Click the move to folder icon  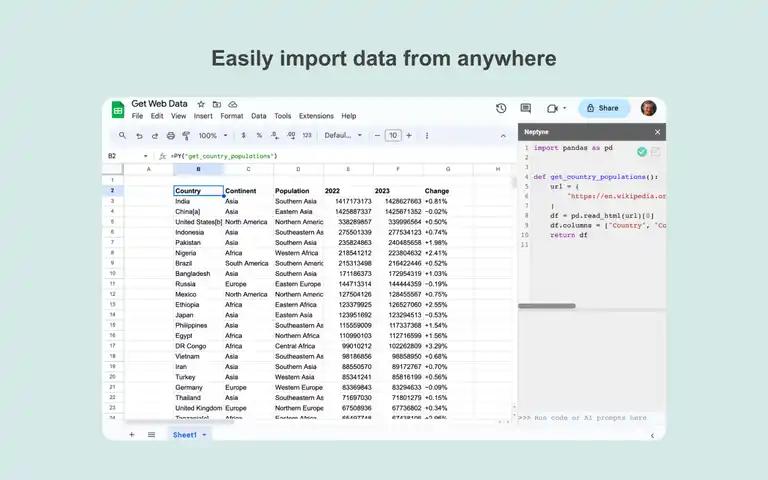[216, 104]
